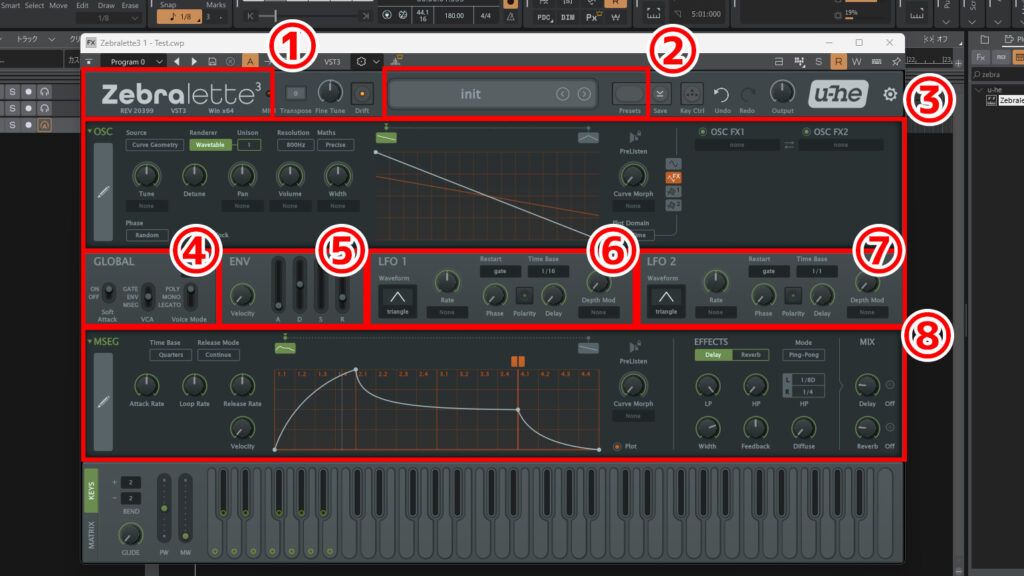Open the Key Ctrl panel

pos(692,93)
